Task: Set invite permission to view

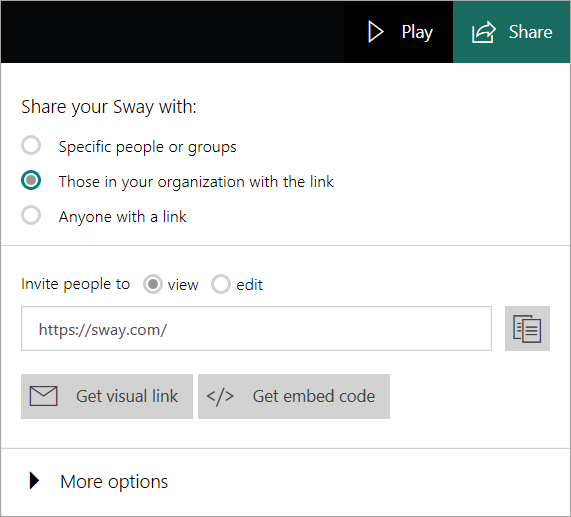Action: coord(153,284)
